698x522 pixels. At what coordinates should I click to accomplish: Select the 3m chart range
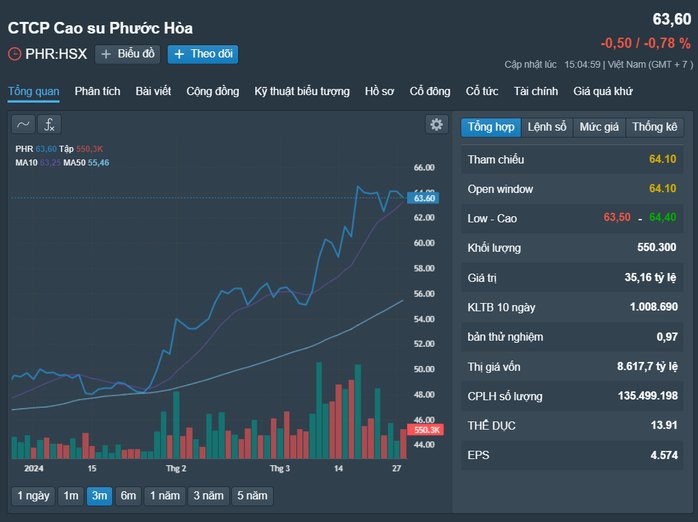pos(99,496)
